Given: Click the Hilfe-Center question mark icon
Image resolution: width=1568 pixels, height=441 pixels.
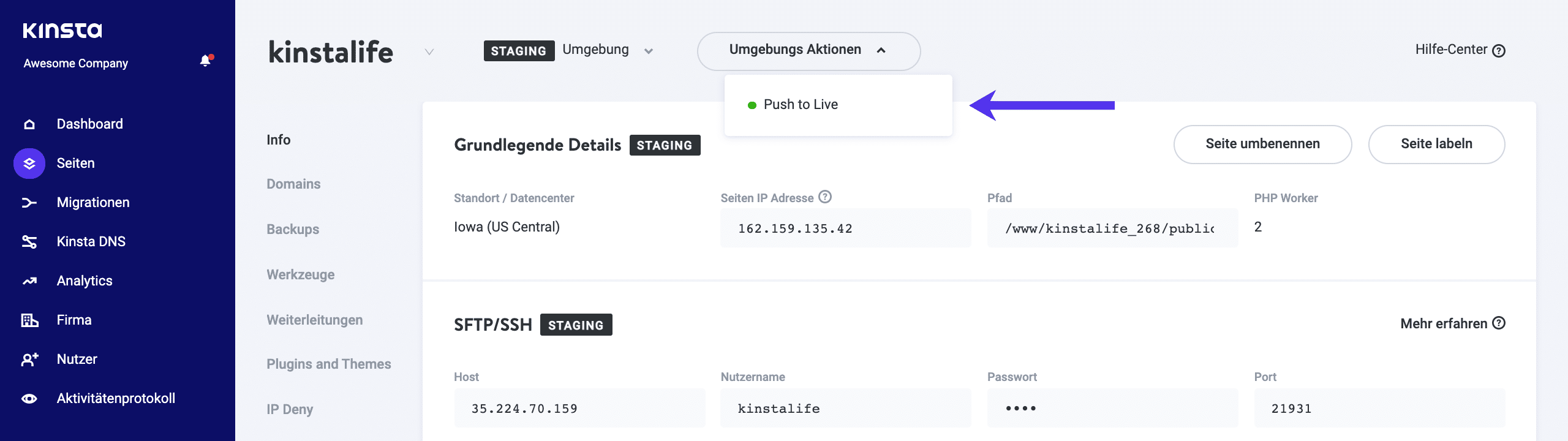Looking at the screenshot, I should 1499,51.
